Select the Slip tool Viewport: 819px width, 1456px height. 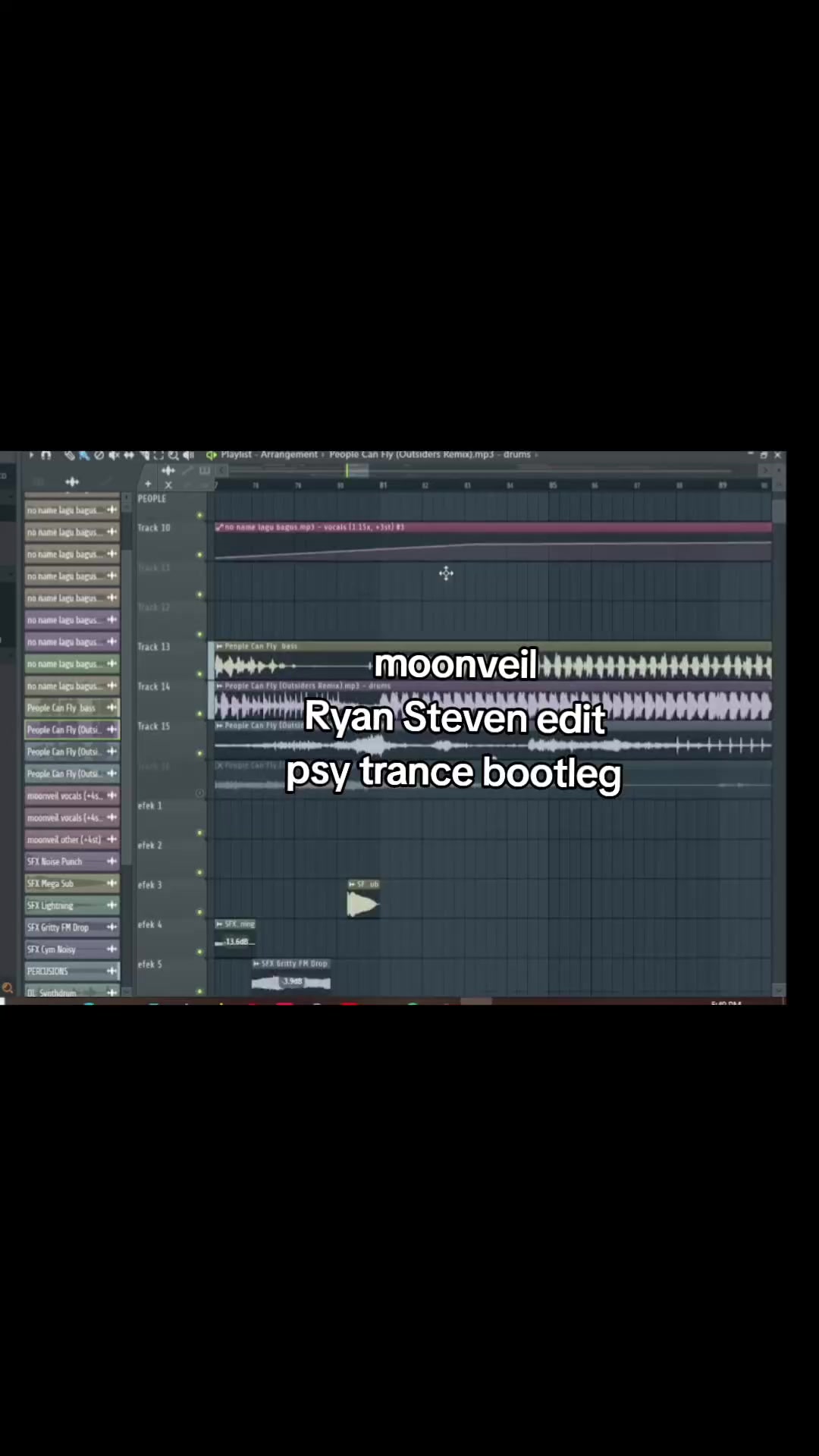coord(129,455)
